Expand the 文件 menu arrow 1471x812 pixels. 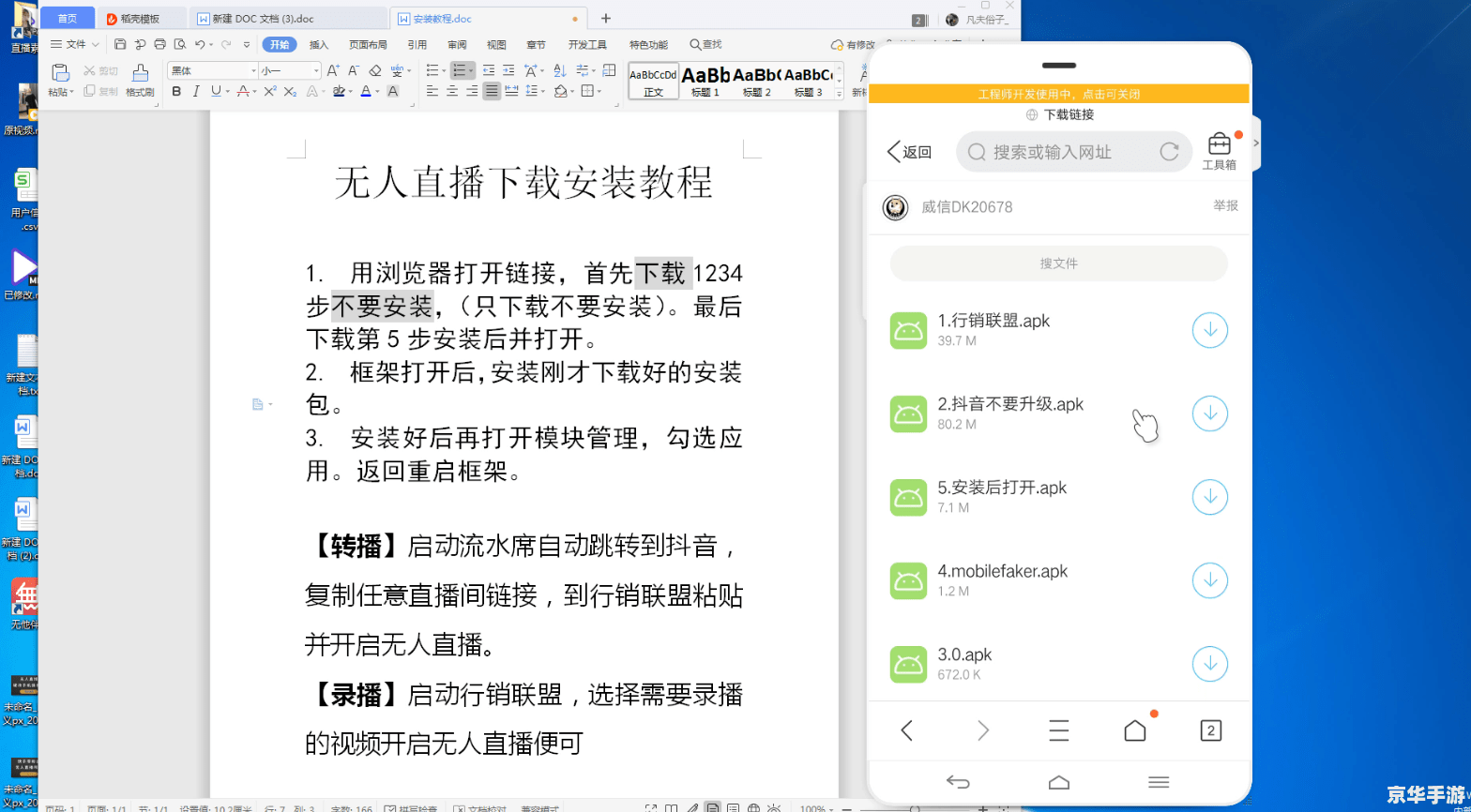coord(95,44)
